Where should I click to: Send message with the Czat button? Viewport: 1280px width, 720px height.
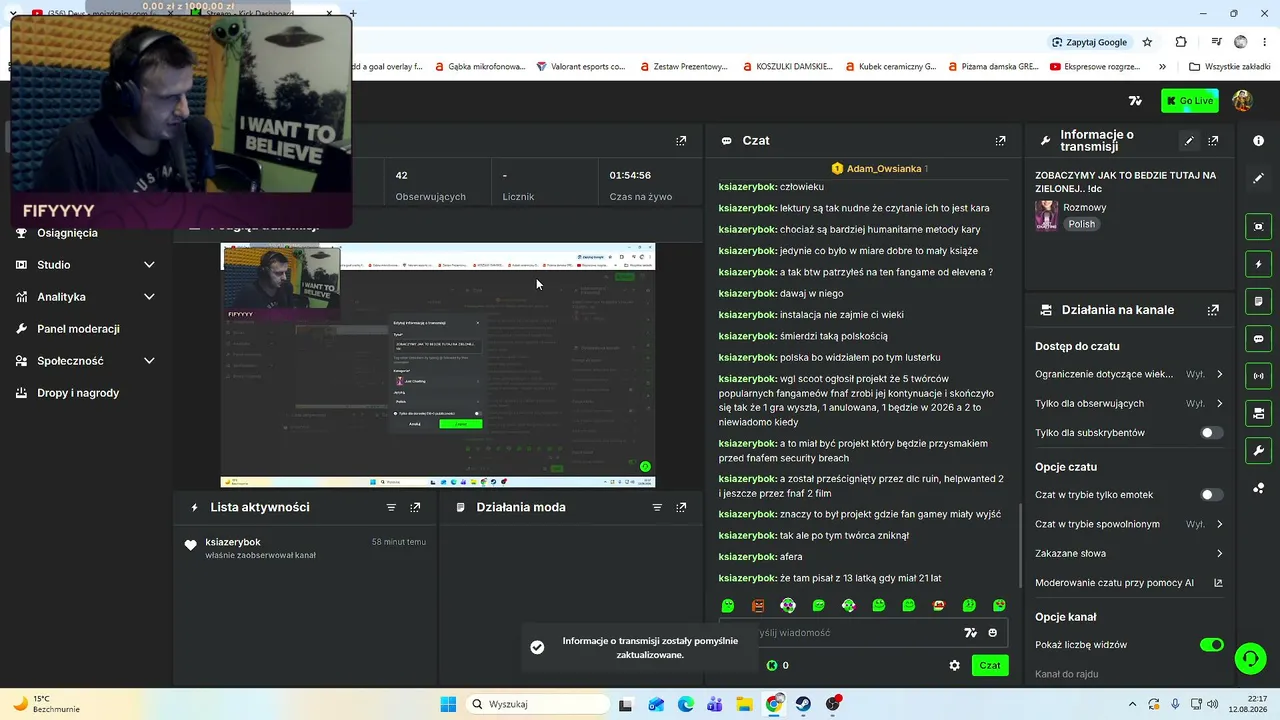click(x=990, y=665)
